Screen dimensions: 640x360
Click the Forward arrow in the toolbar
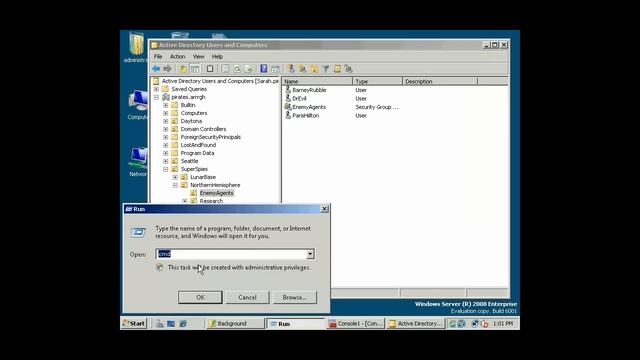click(167, 69)
